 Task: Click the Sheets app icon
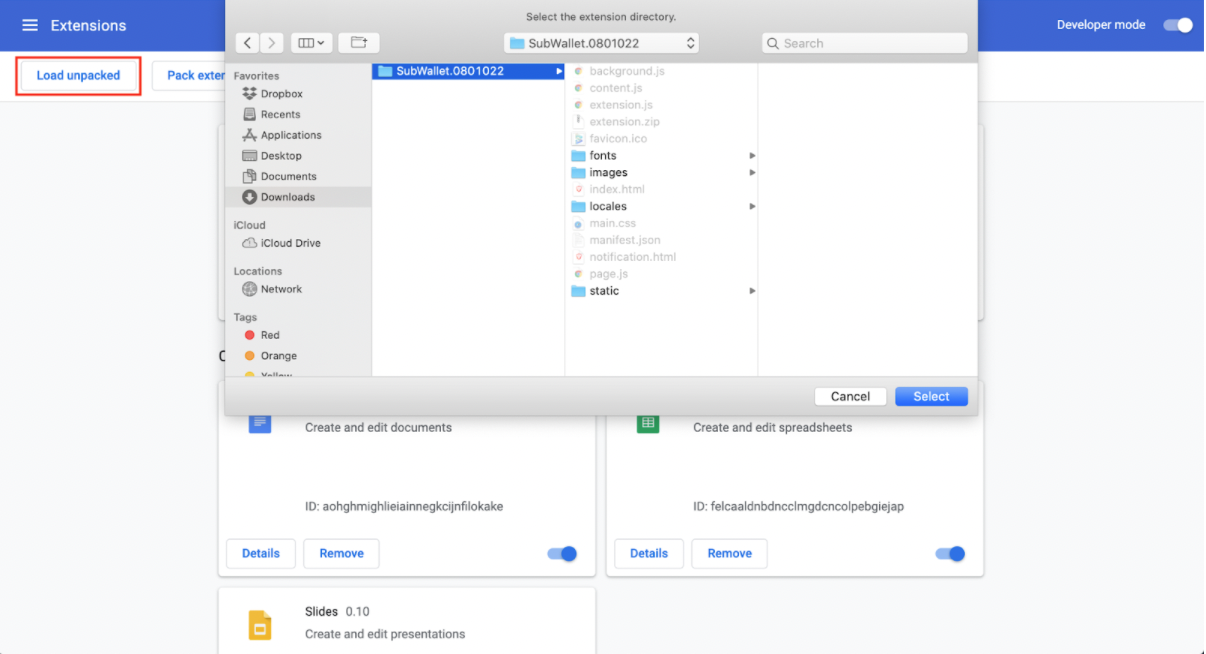648,423
